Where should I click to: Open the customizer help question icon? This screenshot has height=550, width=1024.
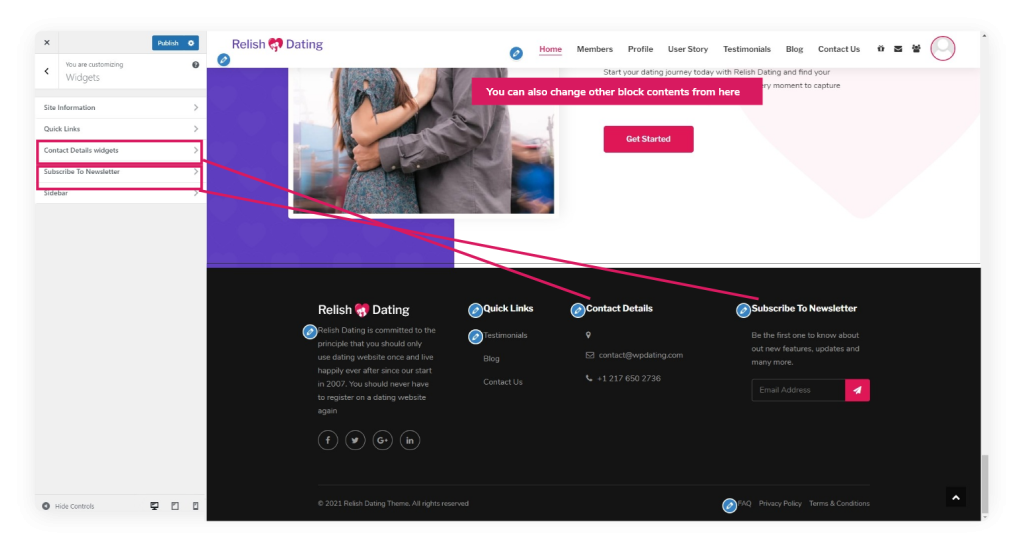(x=195, y=65)
